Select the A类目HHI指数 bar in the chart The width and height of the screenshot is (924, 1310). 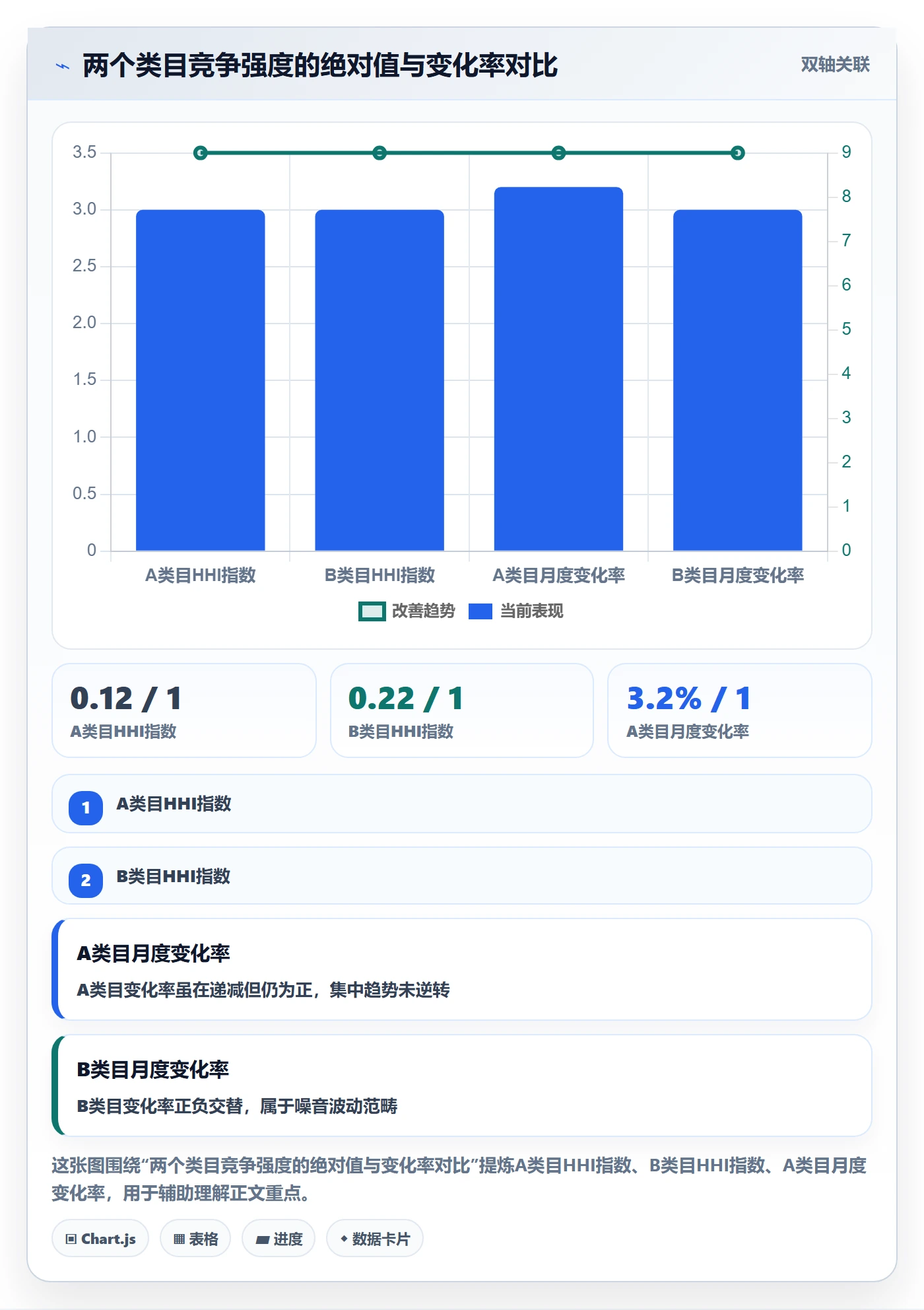click(x=201, y=380)
